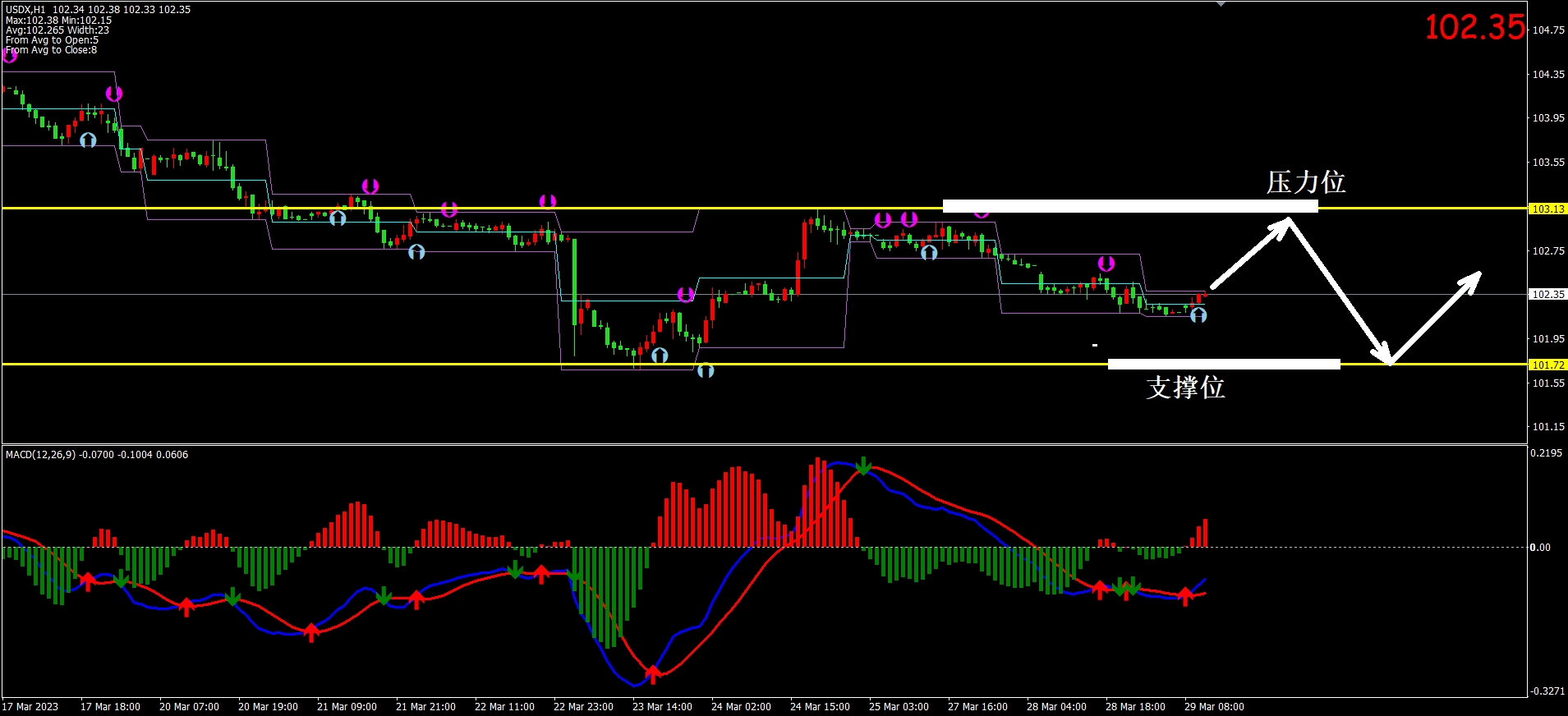Click the large red 102.35 price display
This screenshot has width=1568, height=716.
[x=1474, y=27]
